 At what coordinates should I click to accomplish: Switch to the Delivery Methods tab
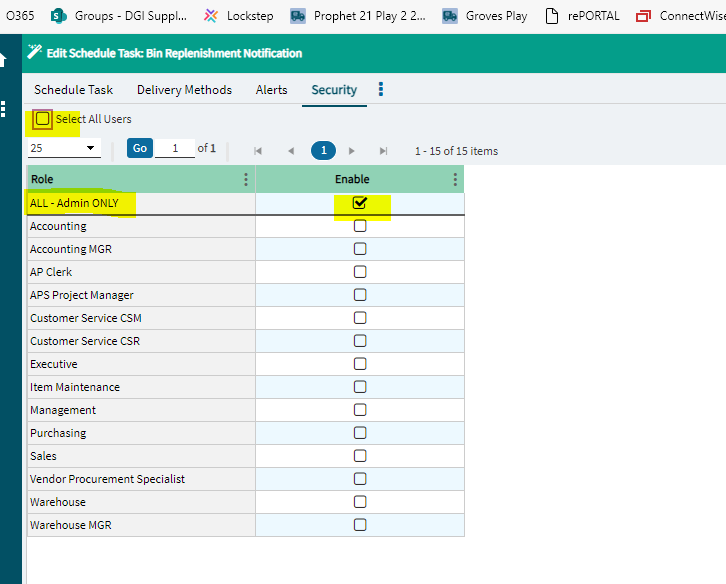tap(184, 90)
